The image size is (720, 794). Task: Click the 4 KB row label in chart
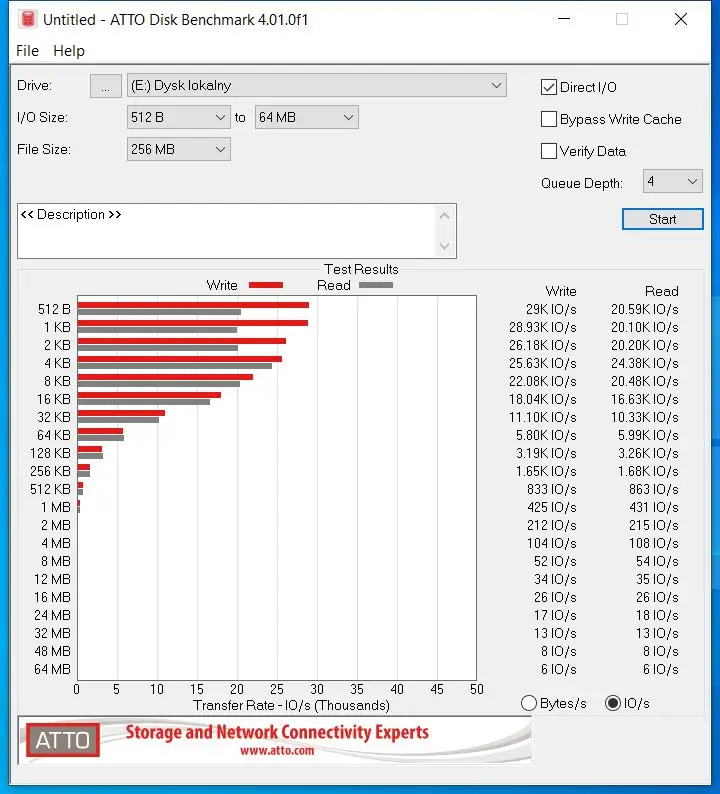[x=57, y=364]
